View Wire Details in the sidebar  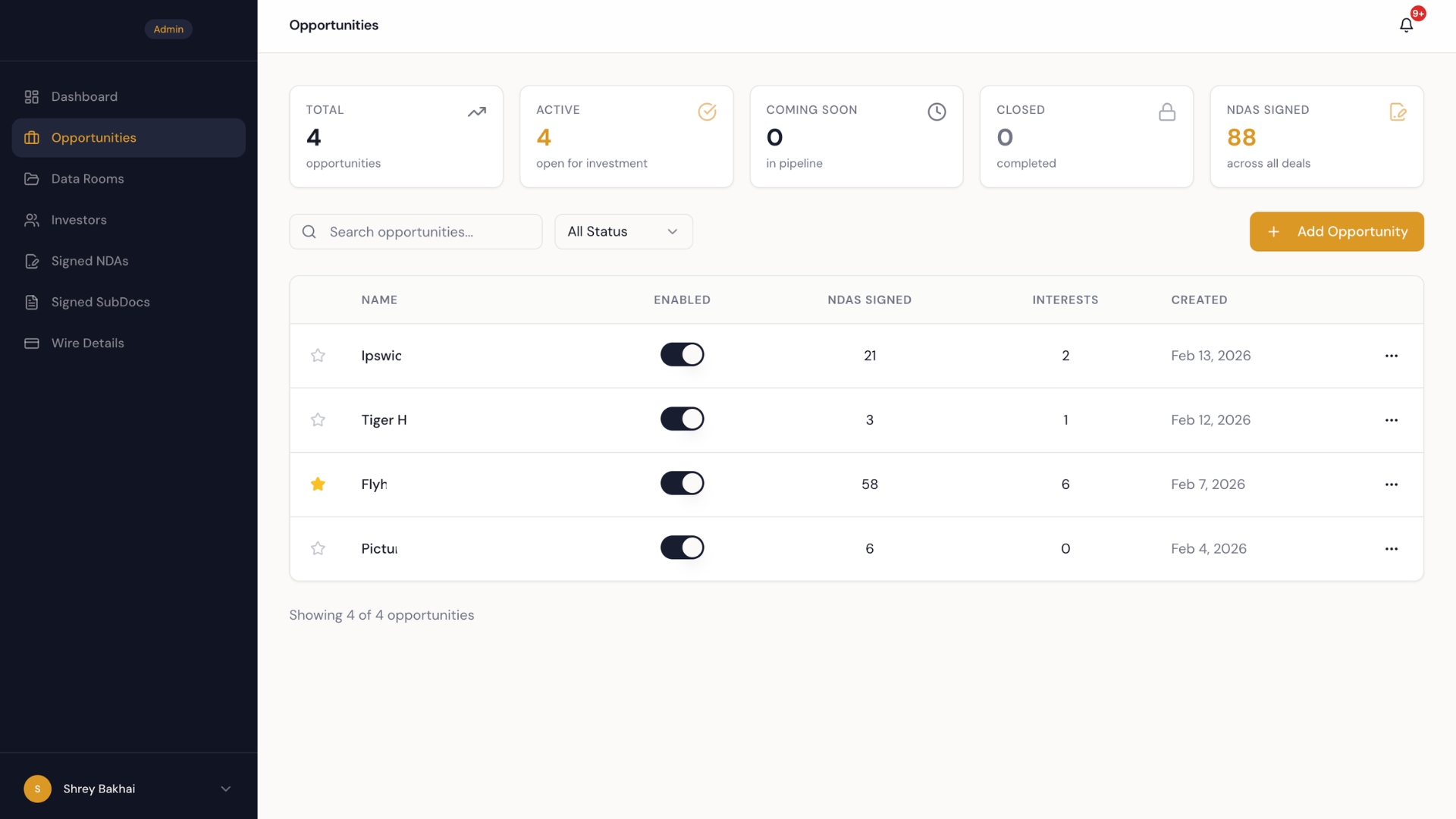[x=87, y=343]
